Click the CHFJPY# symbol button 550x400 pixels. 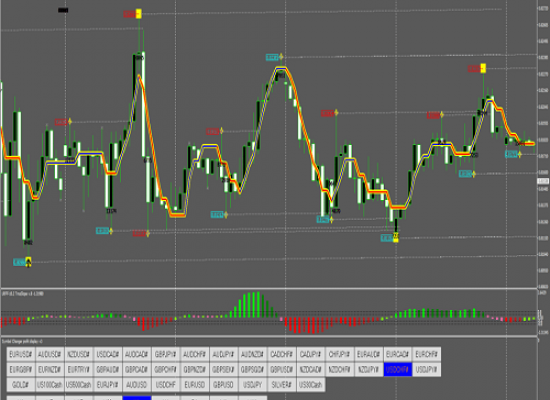click(340, 354)
